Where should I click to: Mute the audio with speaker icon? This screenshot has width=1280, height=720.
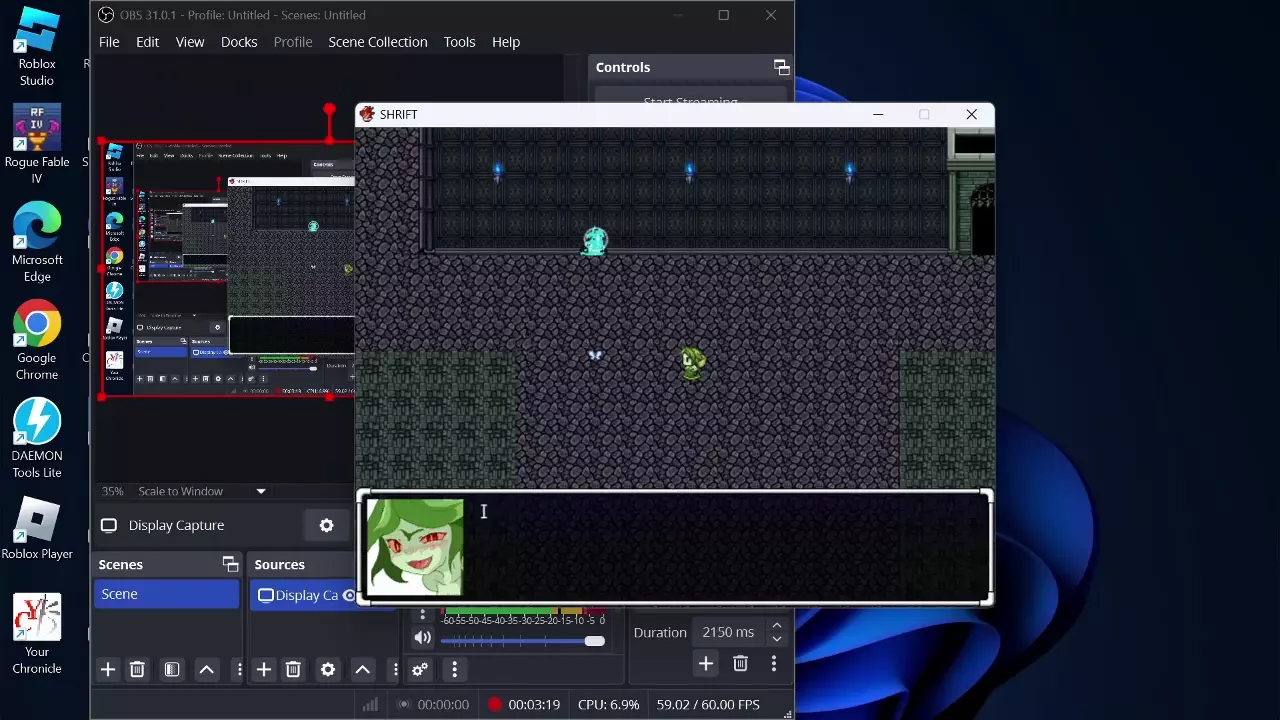(423, 638)
